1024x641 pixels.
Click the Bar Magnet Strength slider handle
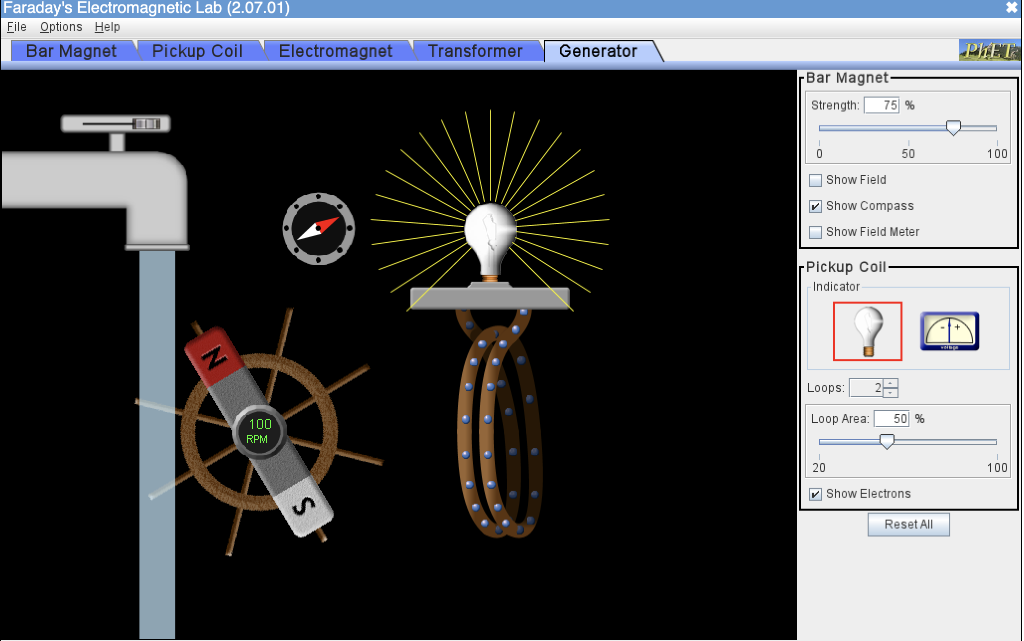954,128
